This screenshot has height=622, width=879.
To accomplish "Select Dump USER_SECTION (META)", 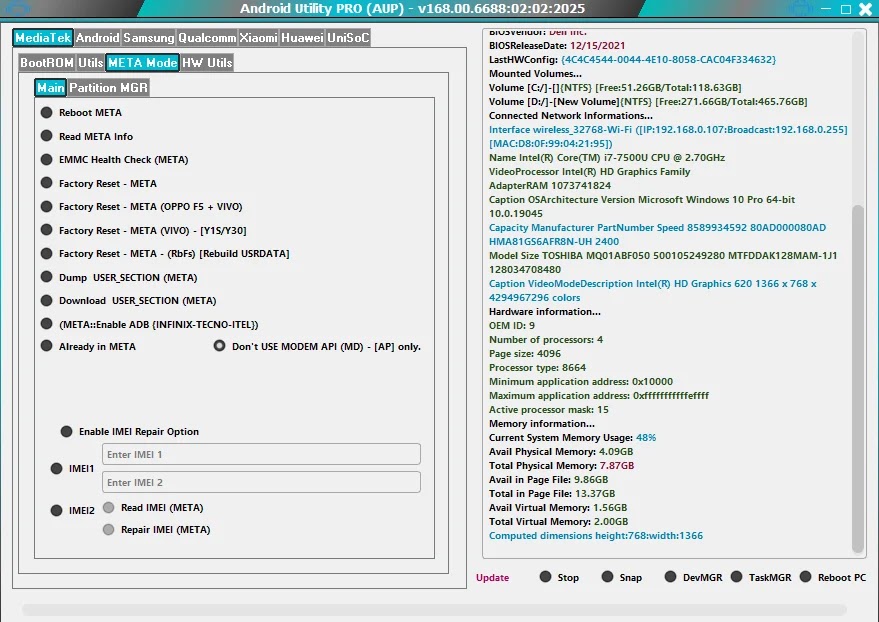I will pos(119,277).
